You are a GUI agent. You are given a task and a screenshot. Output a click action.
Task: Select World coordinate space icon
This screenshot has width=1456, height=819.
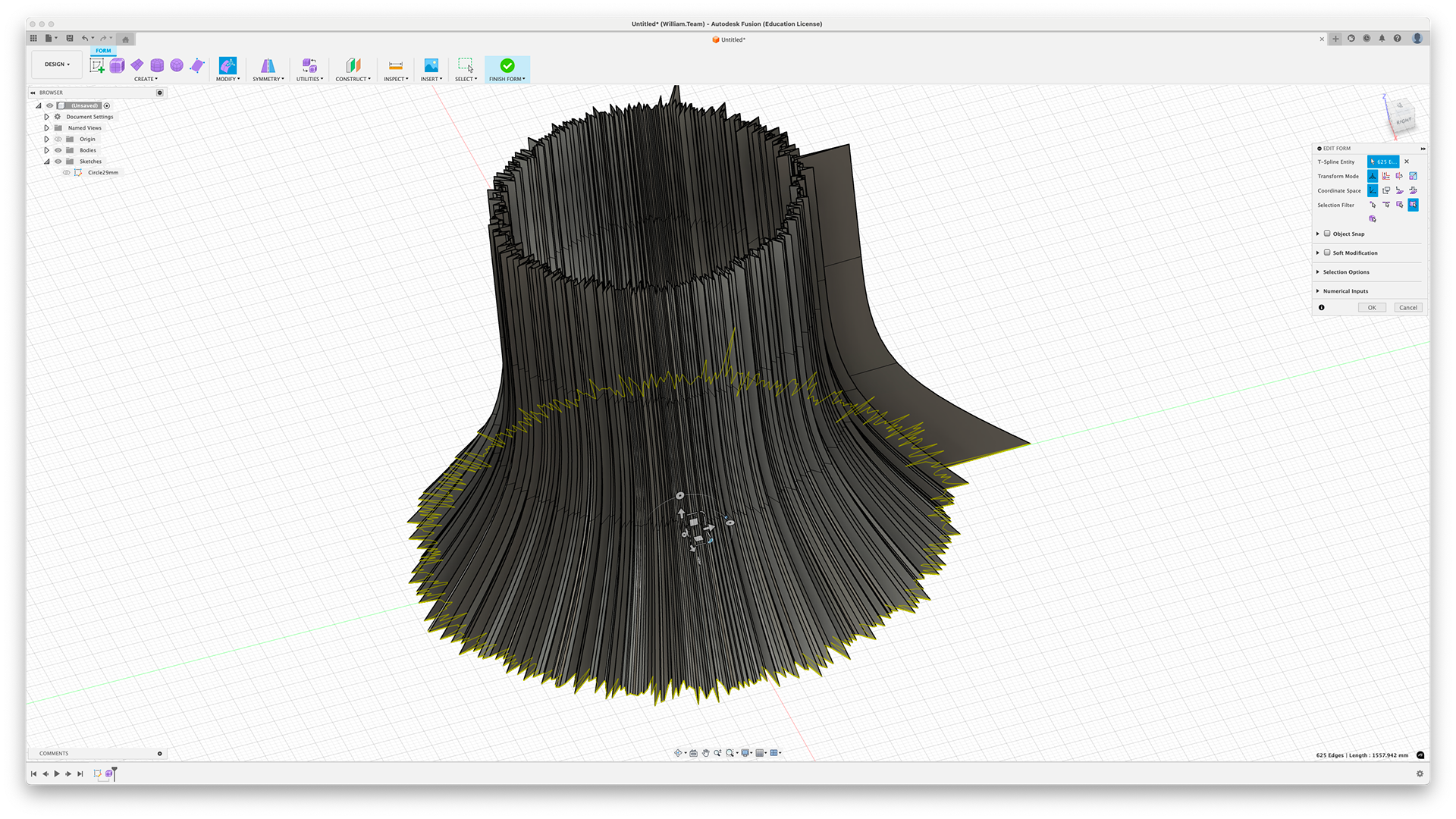[1373, 190]
